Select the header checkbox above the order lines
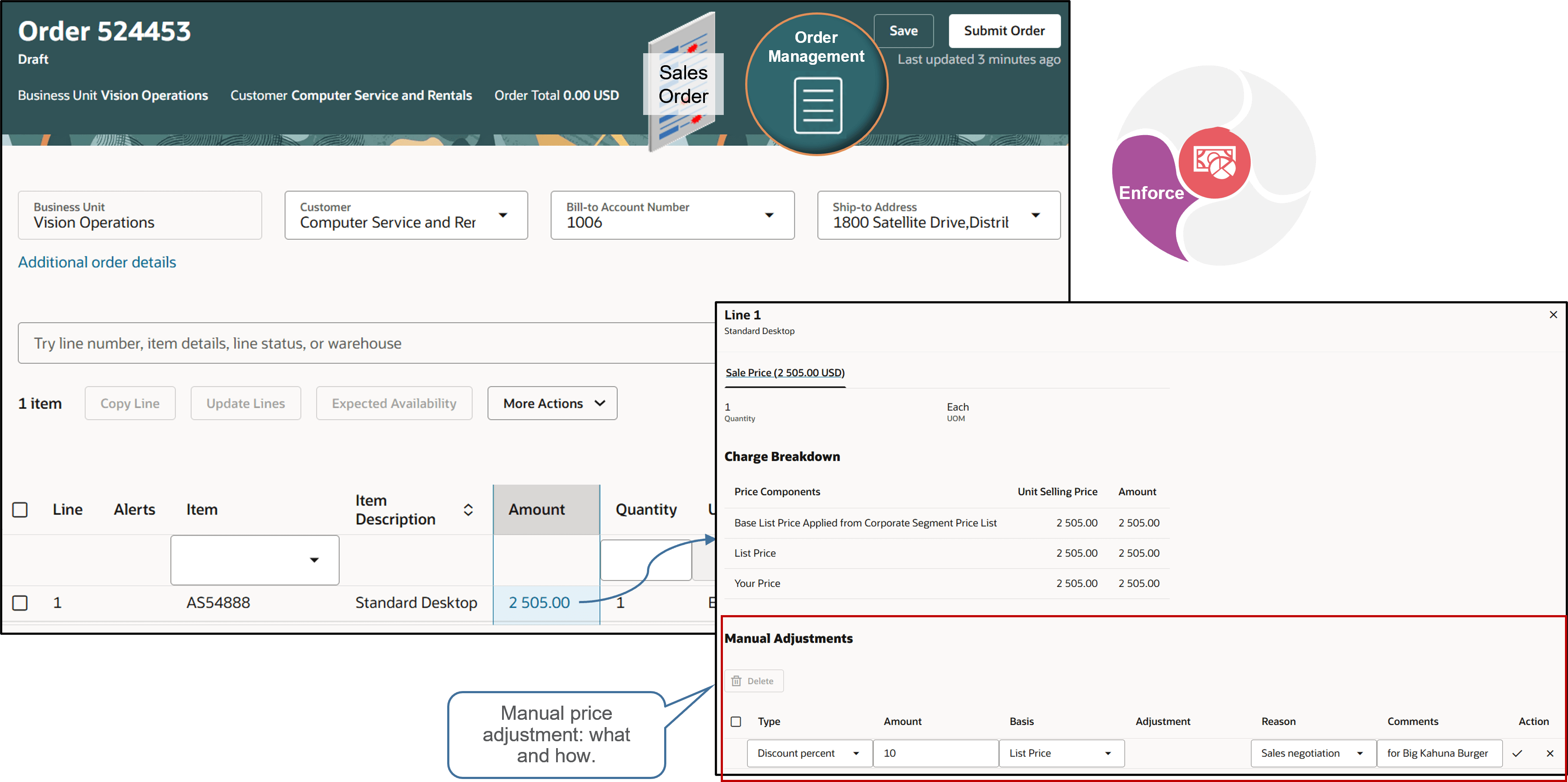1568x782 pixels. click(x=20, y=509)
